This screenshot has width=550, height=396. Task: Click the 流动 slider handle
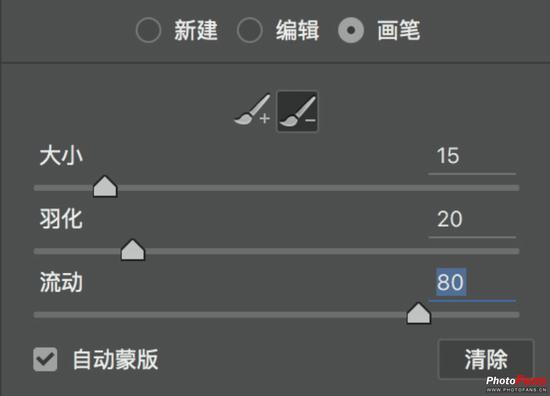click(x=418, y=313)
